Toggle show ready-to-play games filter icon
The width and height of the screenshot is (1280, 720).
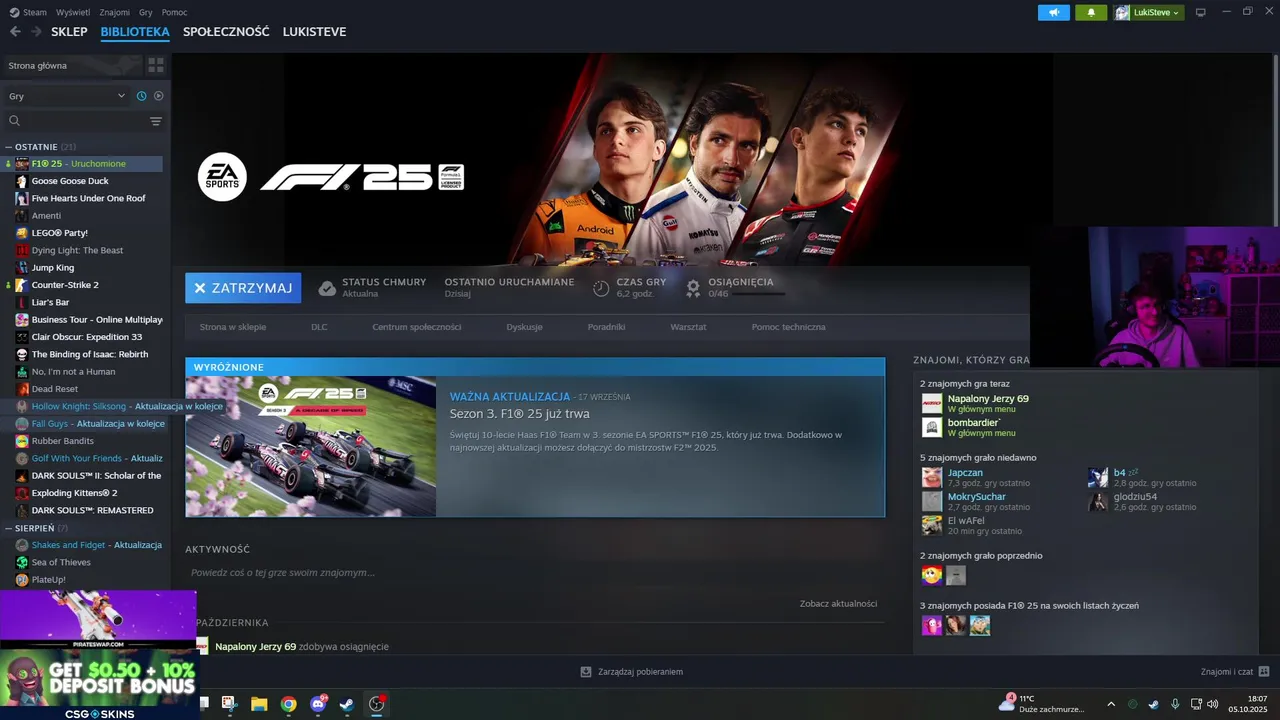pos(158,96)
